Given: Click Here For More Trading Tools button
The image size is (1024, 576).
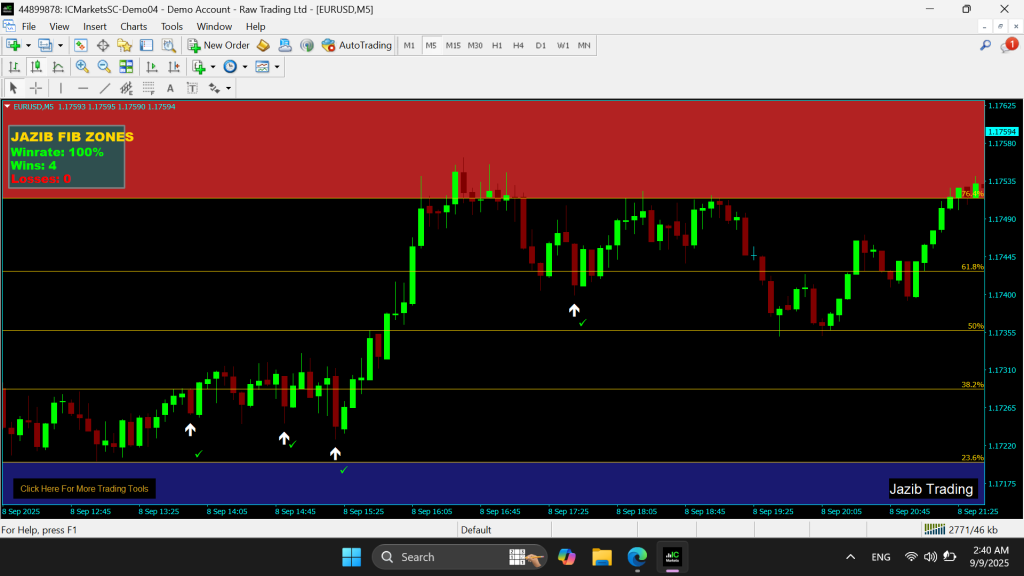Looking at the screenshot, I should pyautogui.click(x=84, y=489).
